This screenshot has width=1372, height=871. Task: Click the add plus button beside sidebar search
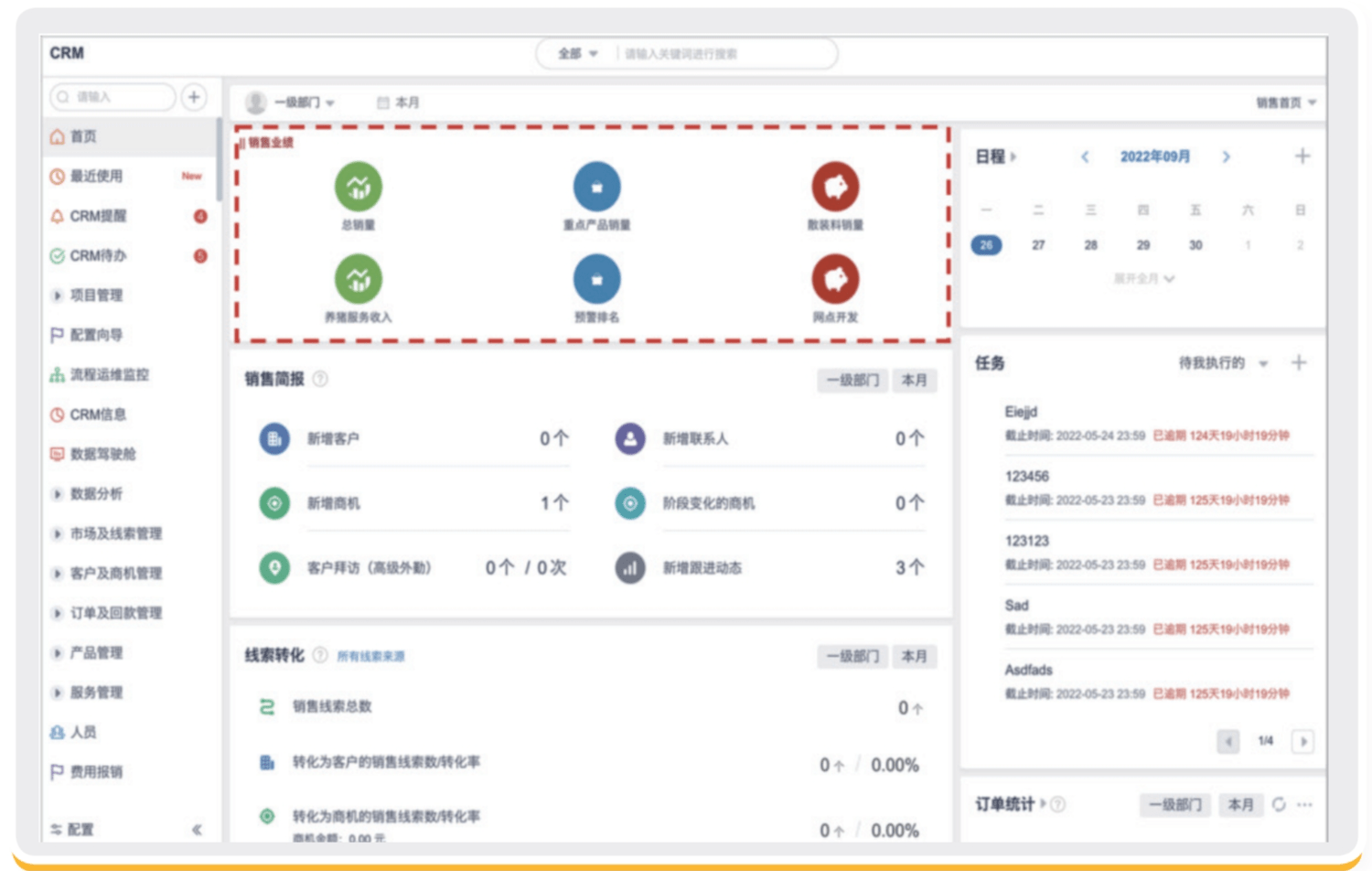coord(194,97)
